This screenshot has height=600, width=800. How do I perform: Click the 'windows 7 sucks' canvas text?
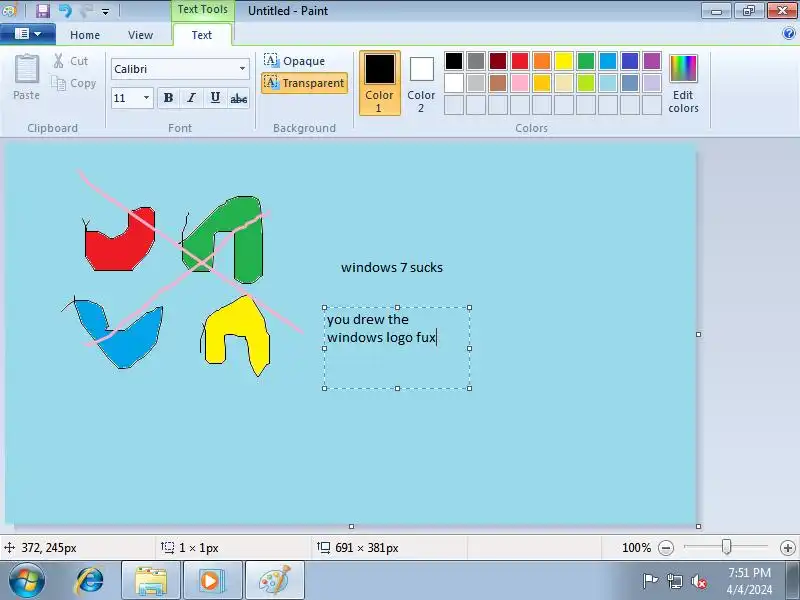(392, 267)
